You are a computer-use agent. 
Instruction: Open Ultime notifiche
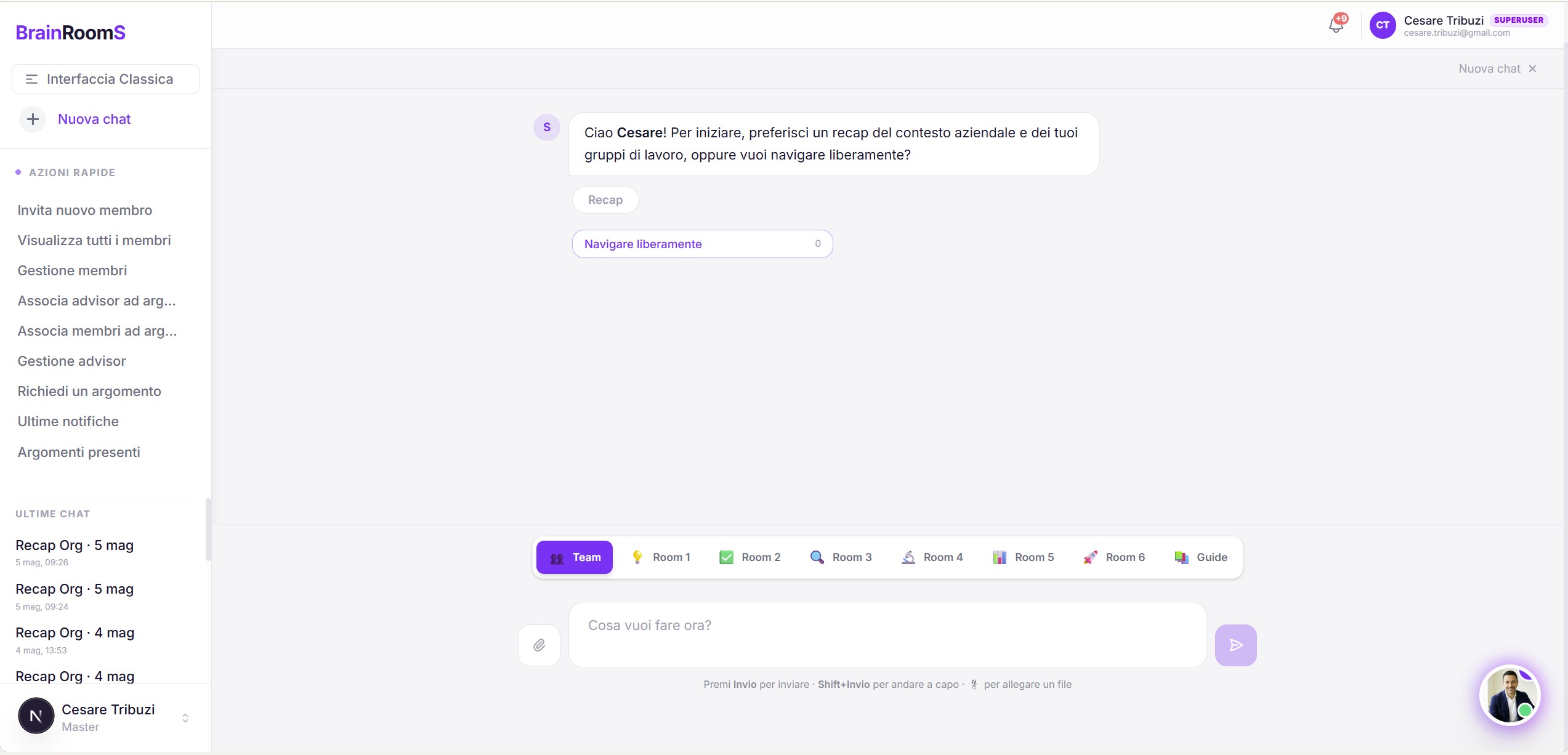[68, 421]
